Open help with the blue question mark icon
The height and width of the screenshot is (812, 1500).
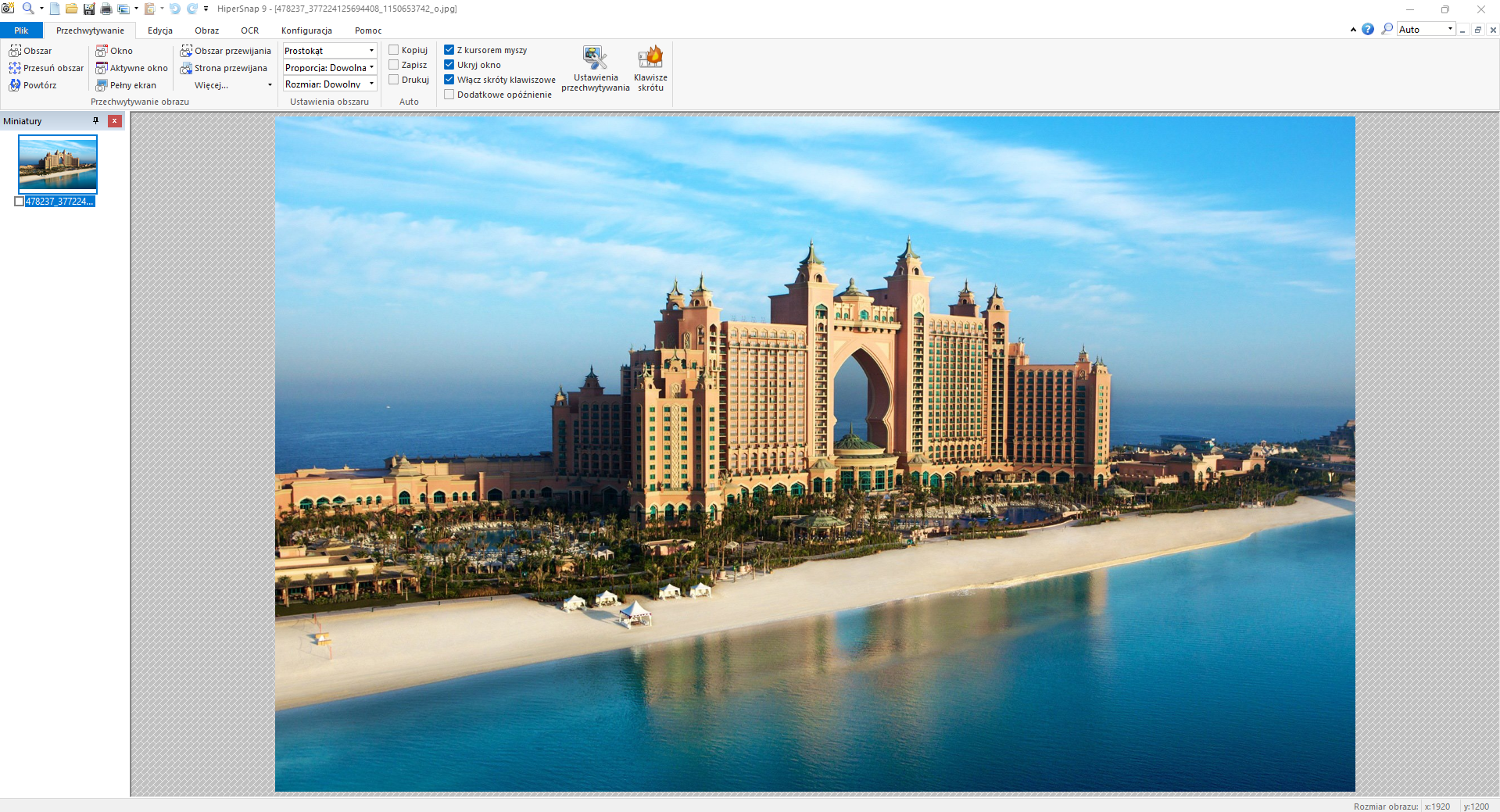1368,29
